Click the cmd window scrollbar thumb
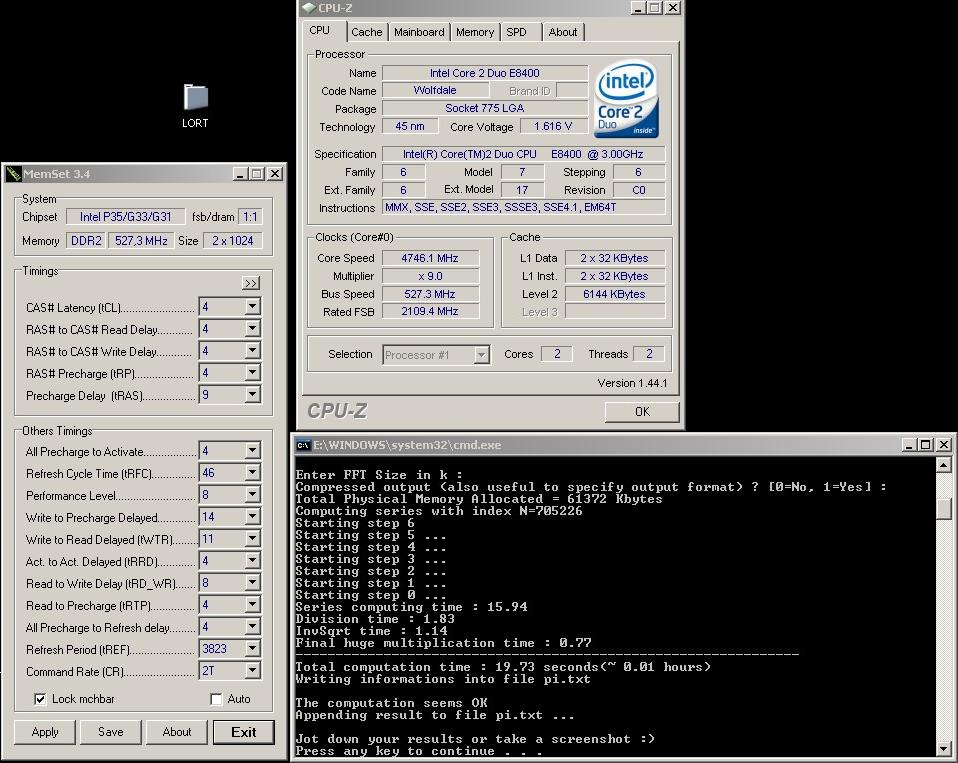The height and width of the screenshot is (763, 958). [943, 509]
